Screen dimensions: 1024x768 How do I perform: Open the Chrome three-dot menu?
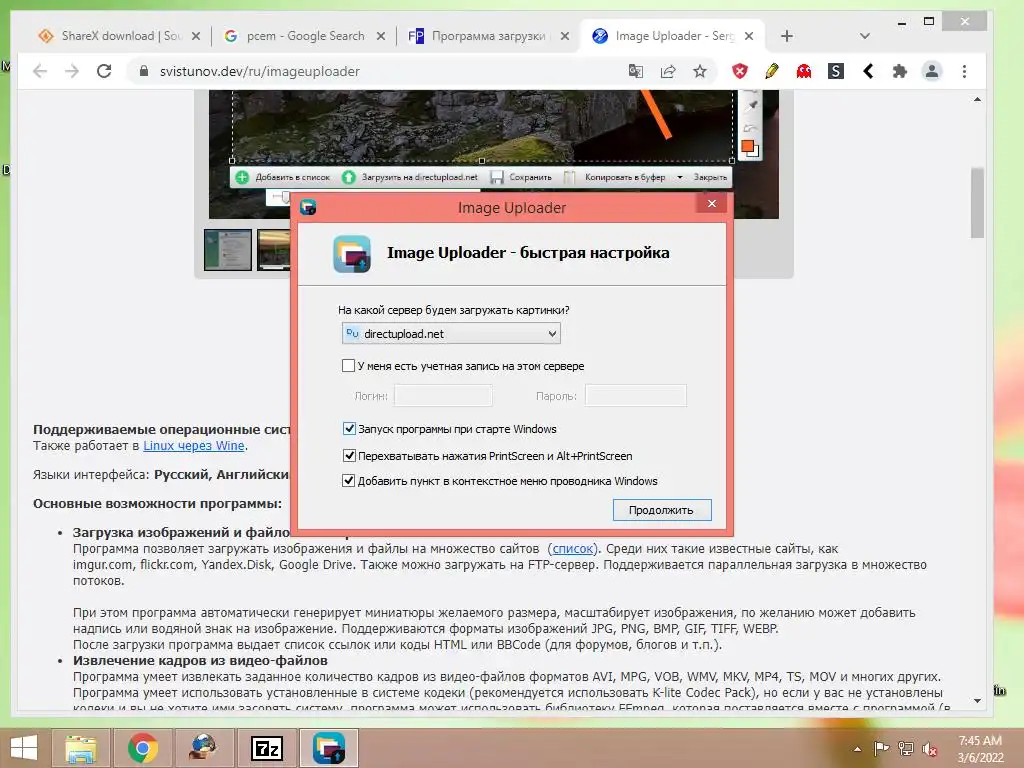(965, 71)
